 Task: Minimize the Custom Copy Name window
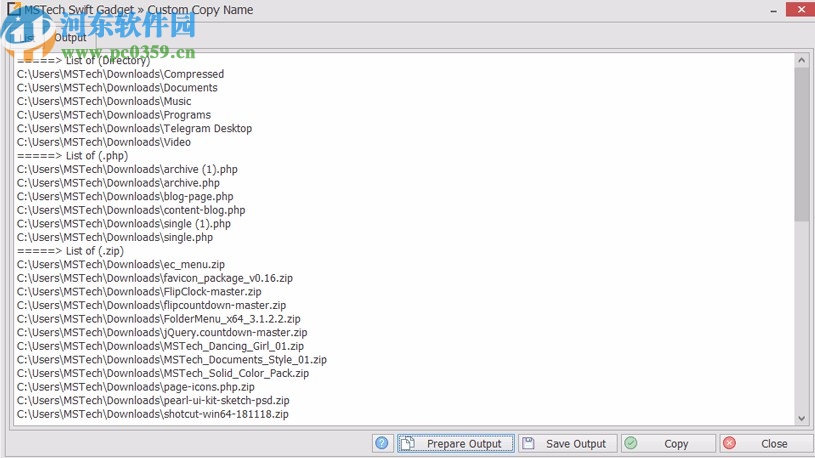773,10
